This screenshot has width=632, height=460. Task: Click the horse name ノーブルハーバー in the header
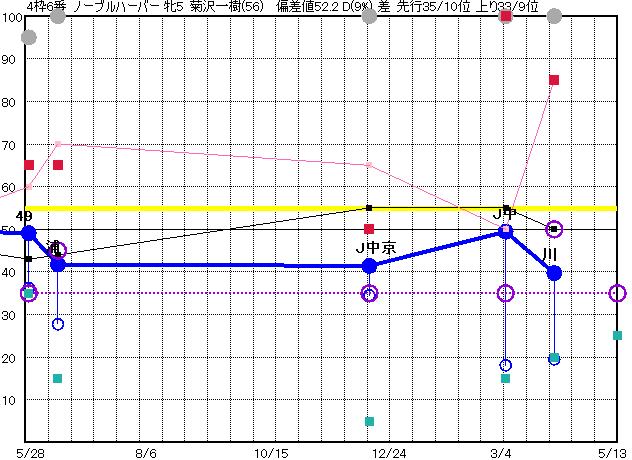(113, 6)
